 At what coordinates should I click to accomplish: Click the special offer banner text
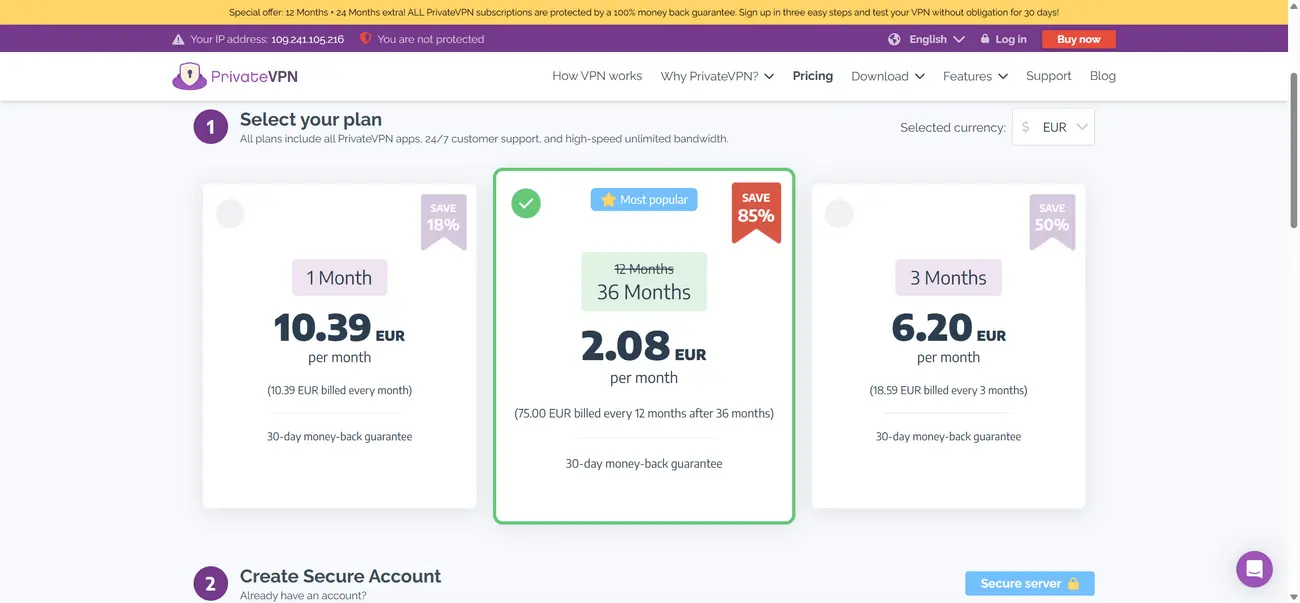pos(644,12)
